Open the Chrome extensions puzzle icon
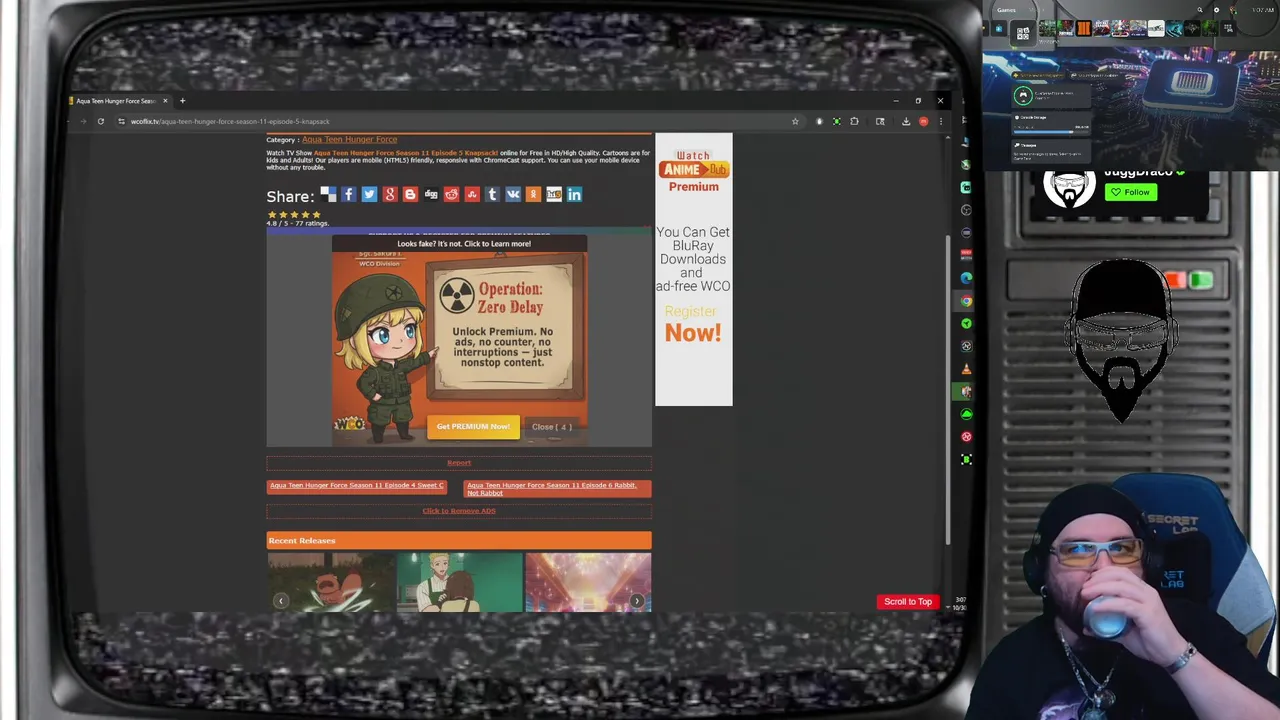 point(854,121)
